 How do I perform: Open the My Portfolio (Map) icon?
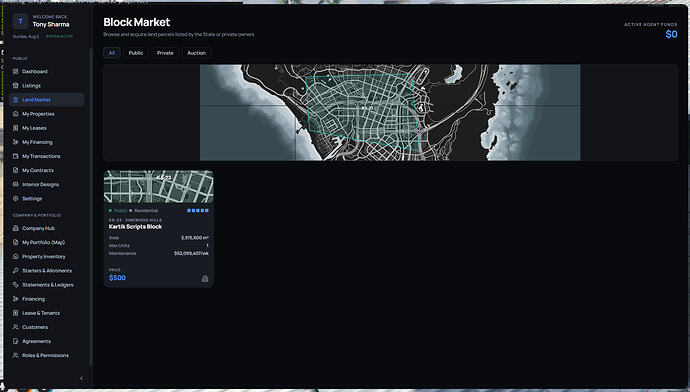[x=16, y=242]
